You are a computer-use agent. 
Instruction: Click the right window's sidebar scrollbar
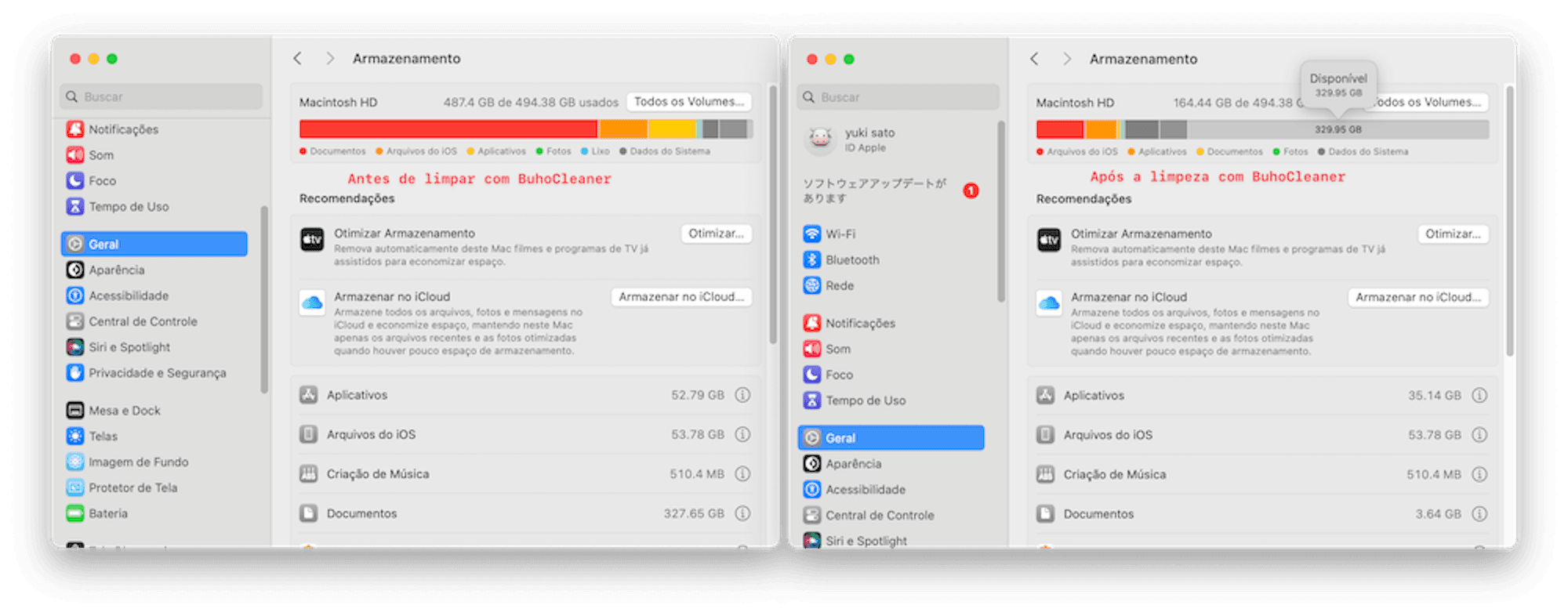(1001, 212)
